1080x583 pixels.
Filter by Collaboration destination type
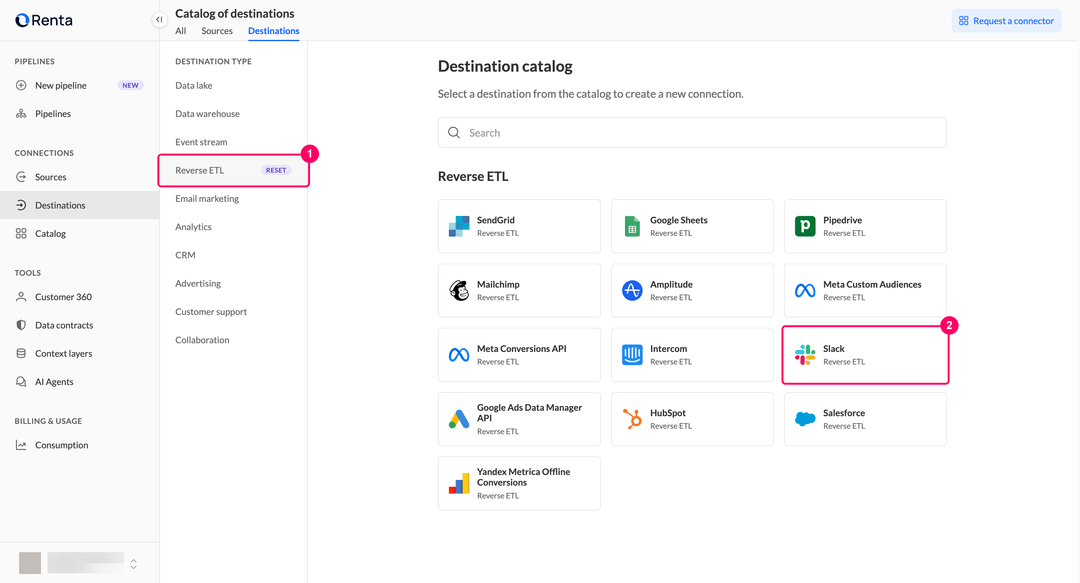[x=202, y=340]
